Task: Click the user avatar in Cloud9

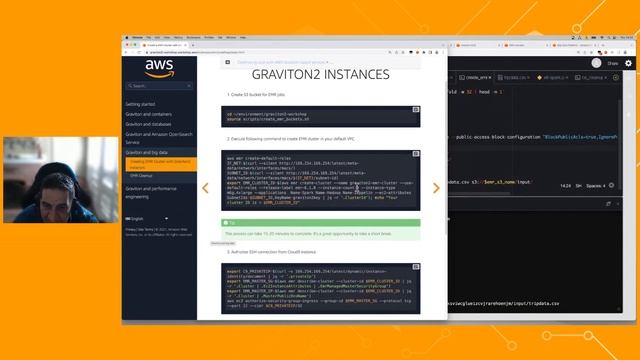Action: [596, 63]
